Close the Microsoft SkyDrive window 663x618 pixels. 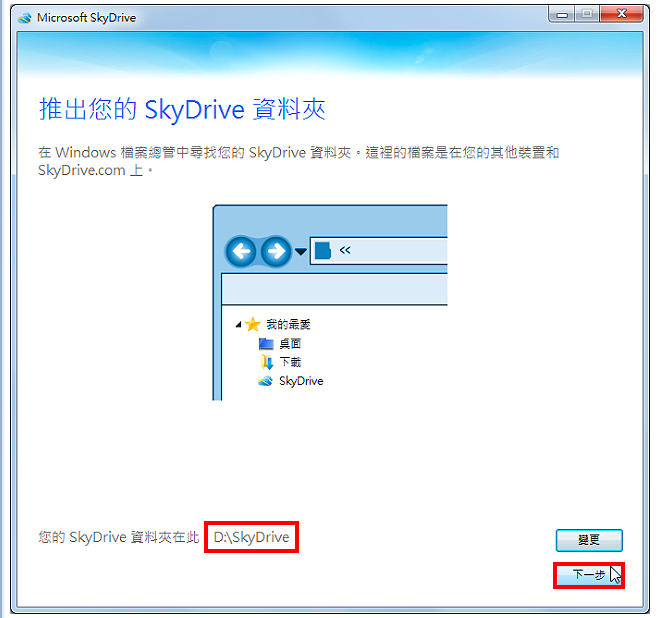click(x=621, y=14)
